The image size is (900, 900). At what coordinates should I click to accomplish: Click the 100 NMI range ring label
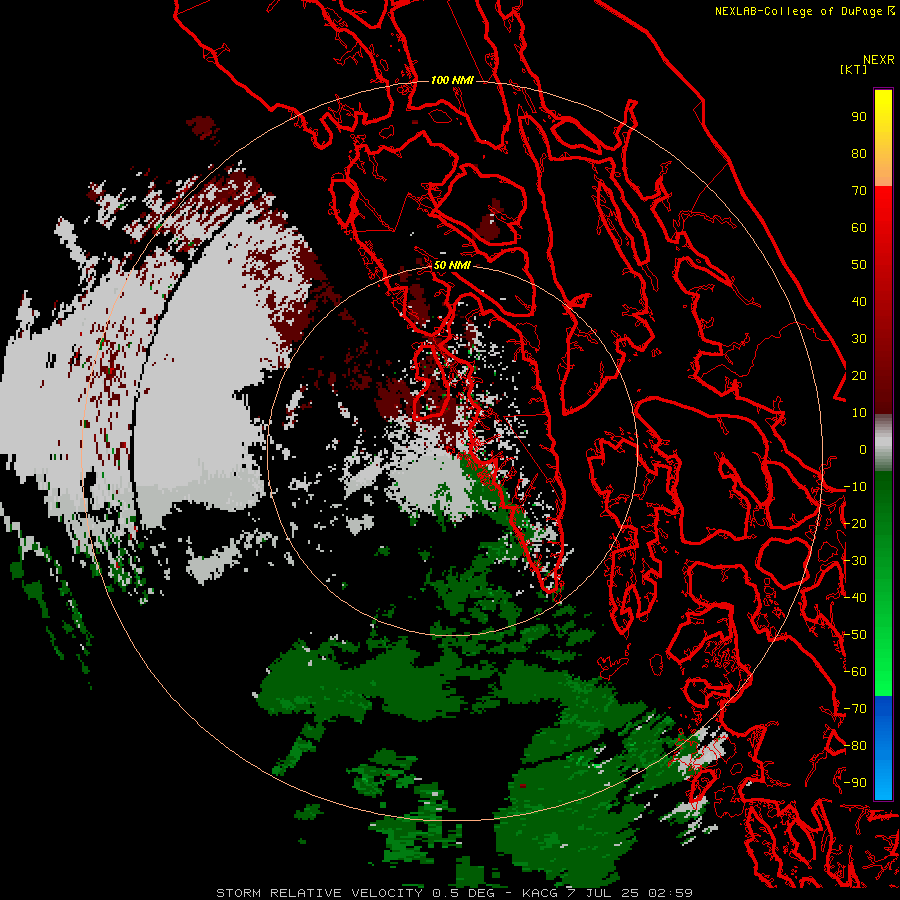(x=452, y=80)
